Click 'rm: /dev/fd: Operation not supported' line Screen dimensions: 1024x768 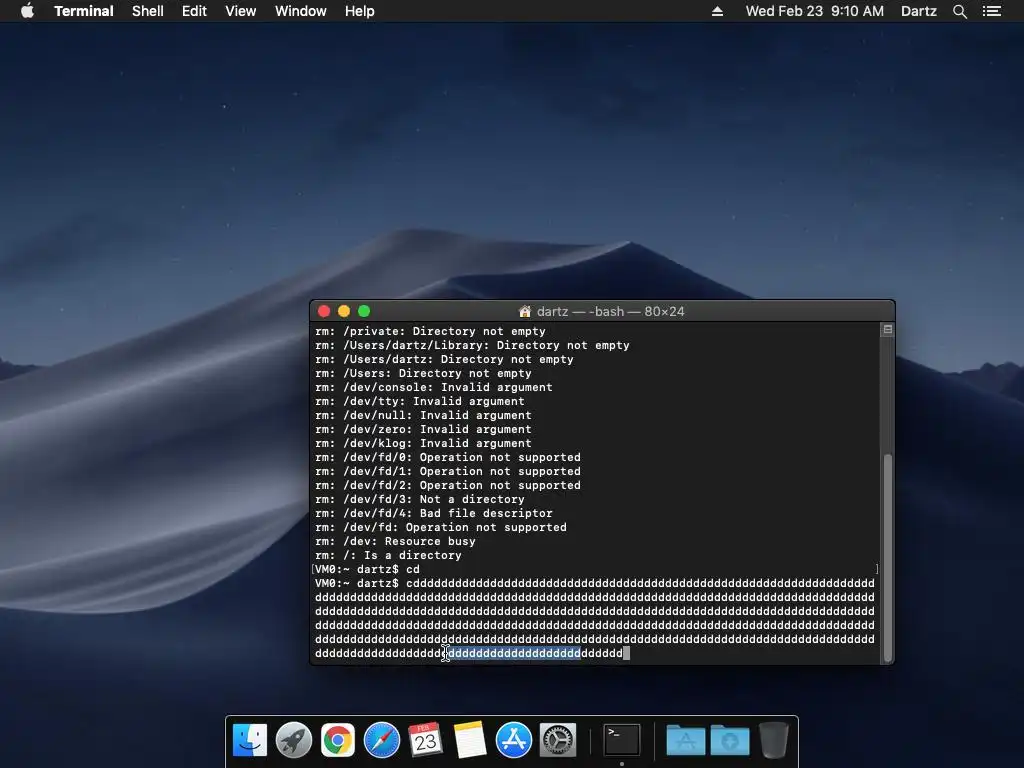441,527
